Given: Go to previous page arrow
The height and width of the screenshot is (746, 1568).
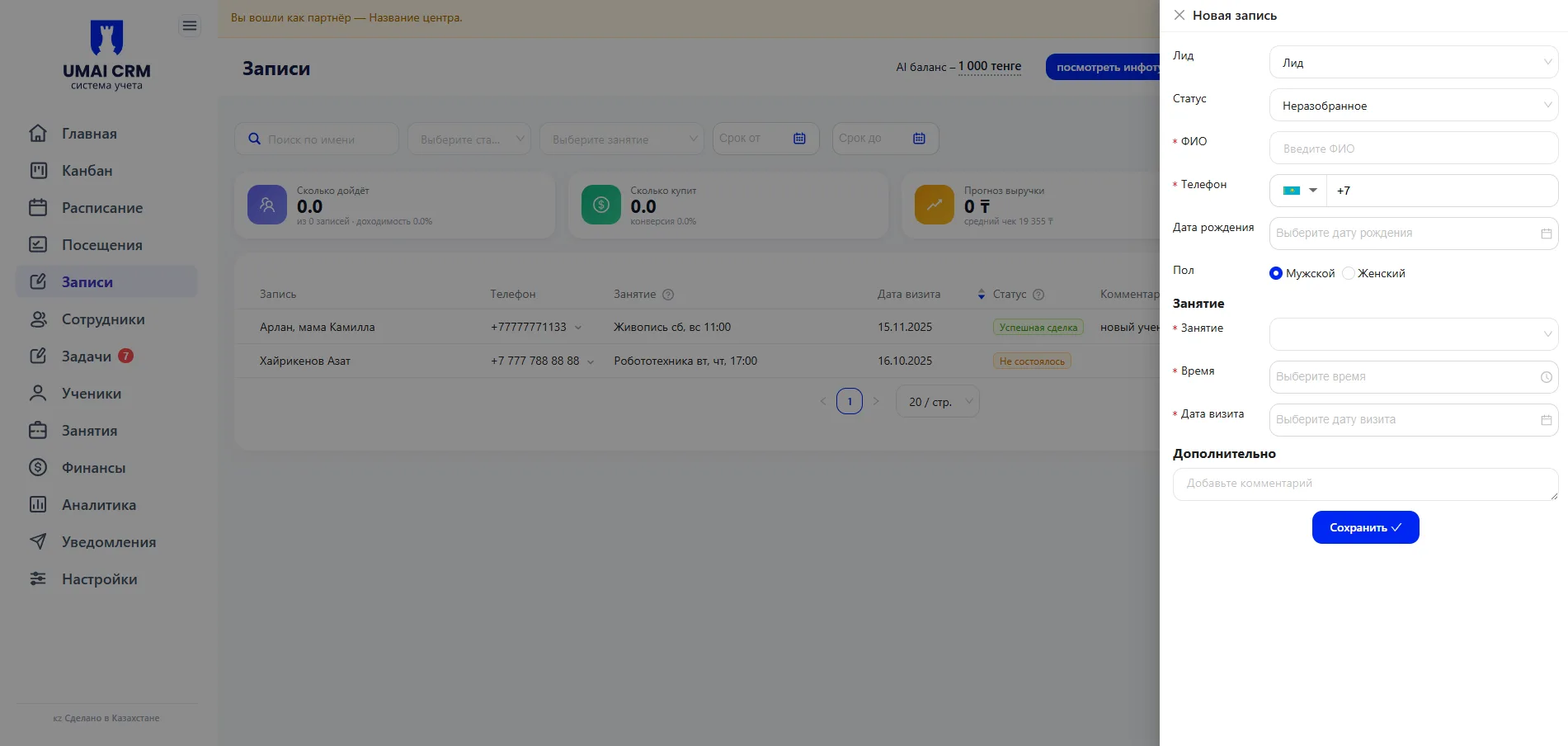Looking at the screenshot, I should coord(822,401).
